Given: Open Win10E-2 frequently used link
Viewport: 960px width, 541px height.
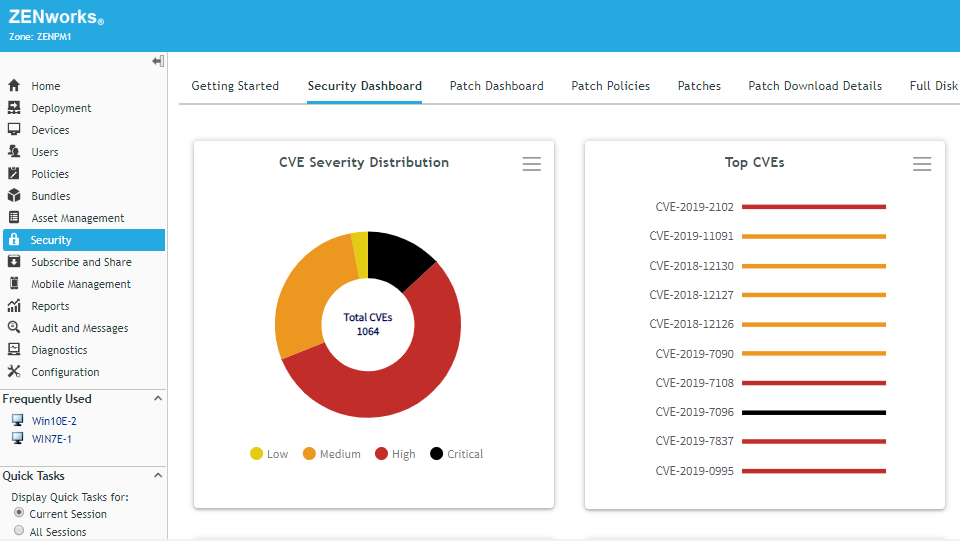Looking at the screenshot, I should point(54,421).
